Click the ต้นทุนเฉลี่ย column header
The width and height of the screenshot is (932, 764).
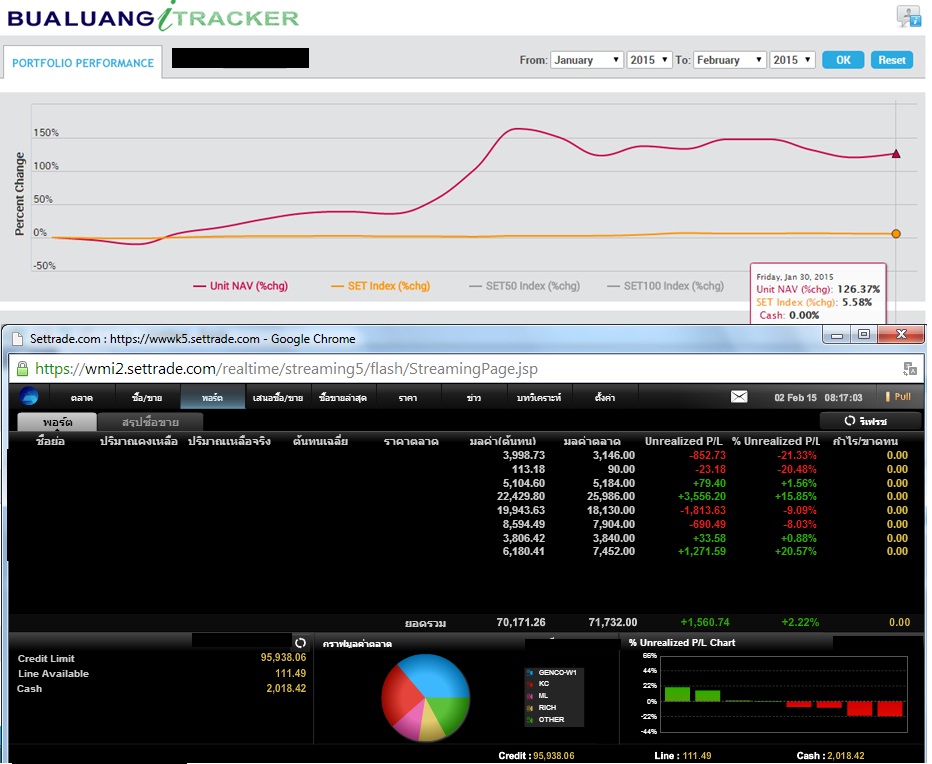pos(320,441)
